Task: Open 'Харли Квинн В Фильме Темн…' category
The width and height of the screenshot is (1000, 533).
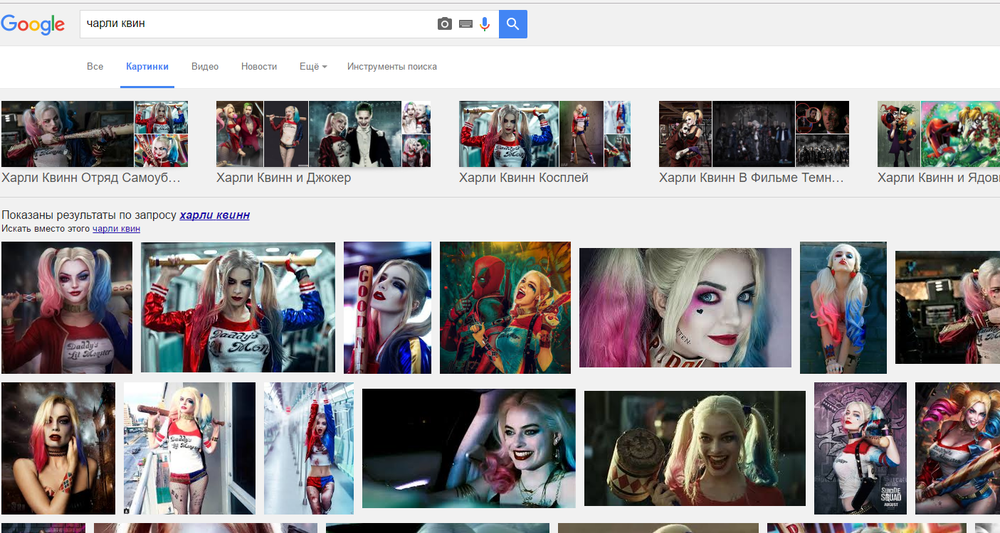Action: coord(754,143)
